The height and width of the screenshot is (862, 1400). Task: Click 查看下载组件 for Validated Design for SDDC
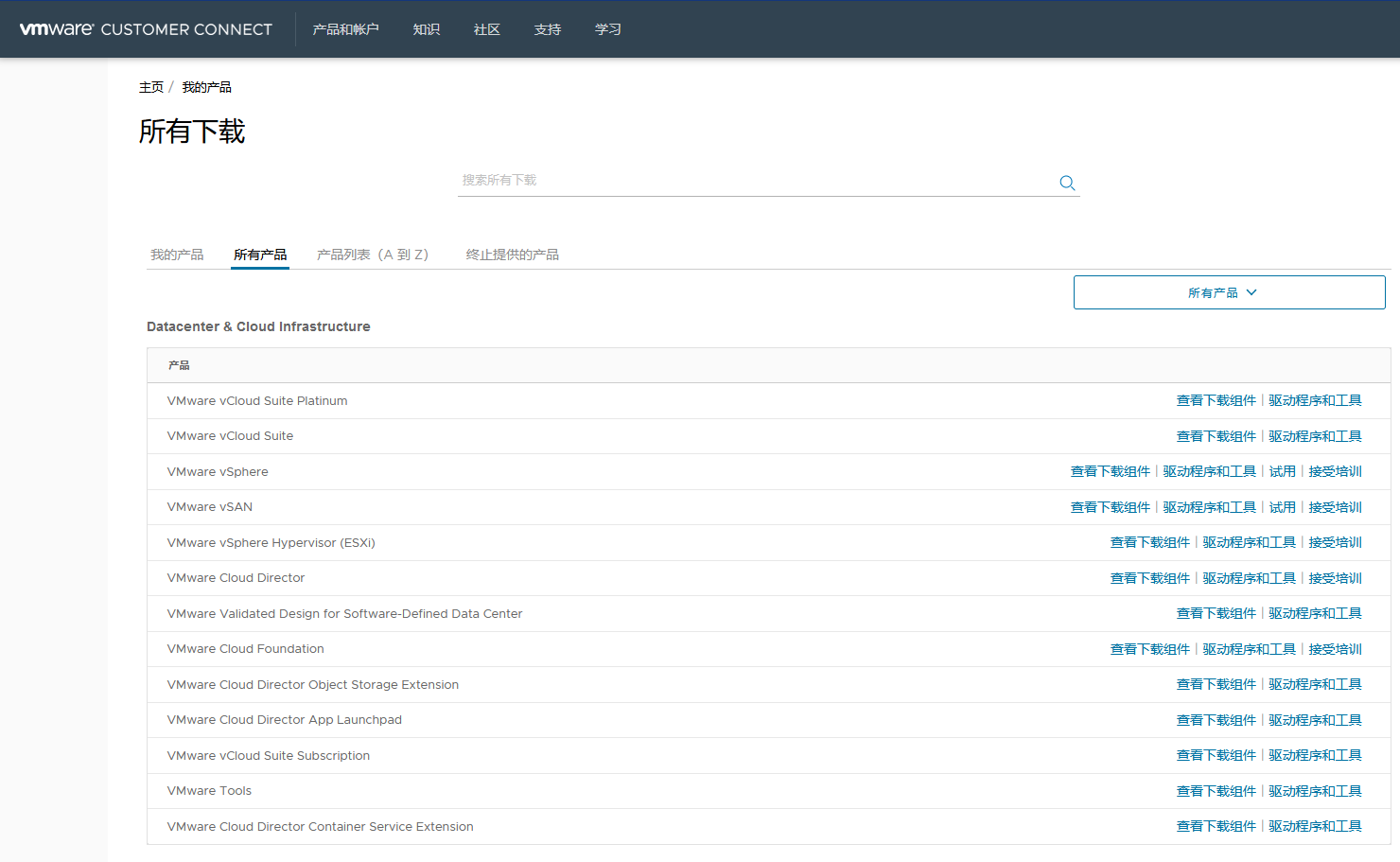[x=1216, y=613]
